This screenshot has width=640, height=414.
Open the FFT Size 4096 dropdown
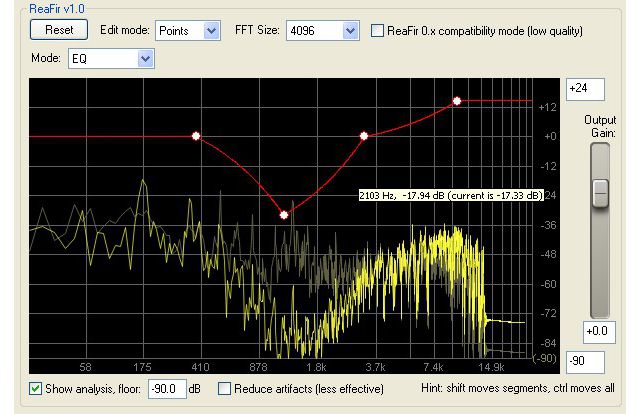click(322, 31)
